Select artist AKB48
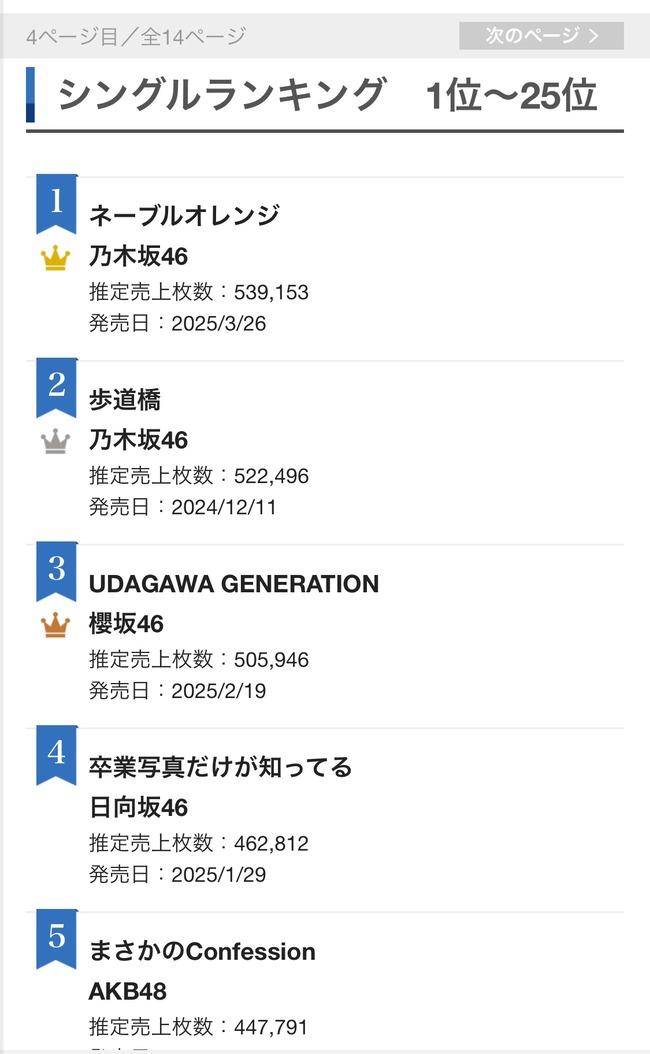The height and width of the screenshot is (1054, 650). click(x=128, y=991)
